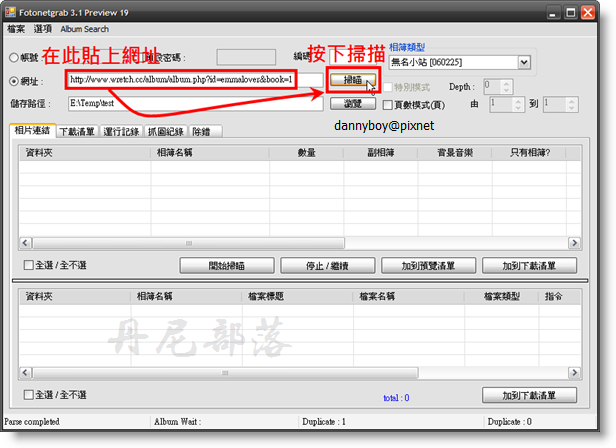Click the URL input field with wretch.cc address
Image resolution: width=616 pixels, height=448 pixels.
click(x=194, y=80)
